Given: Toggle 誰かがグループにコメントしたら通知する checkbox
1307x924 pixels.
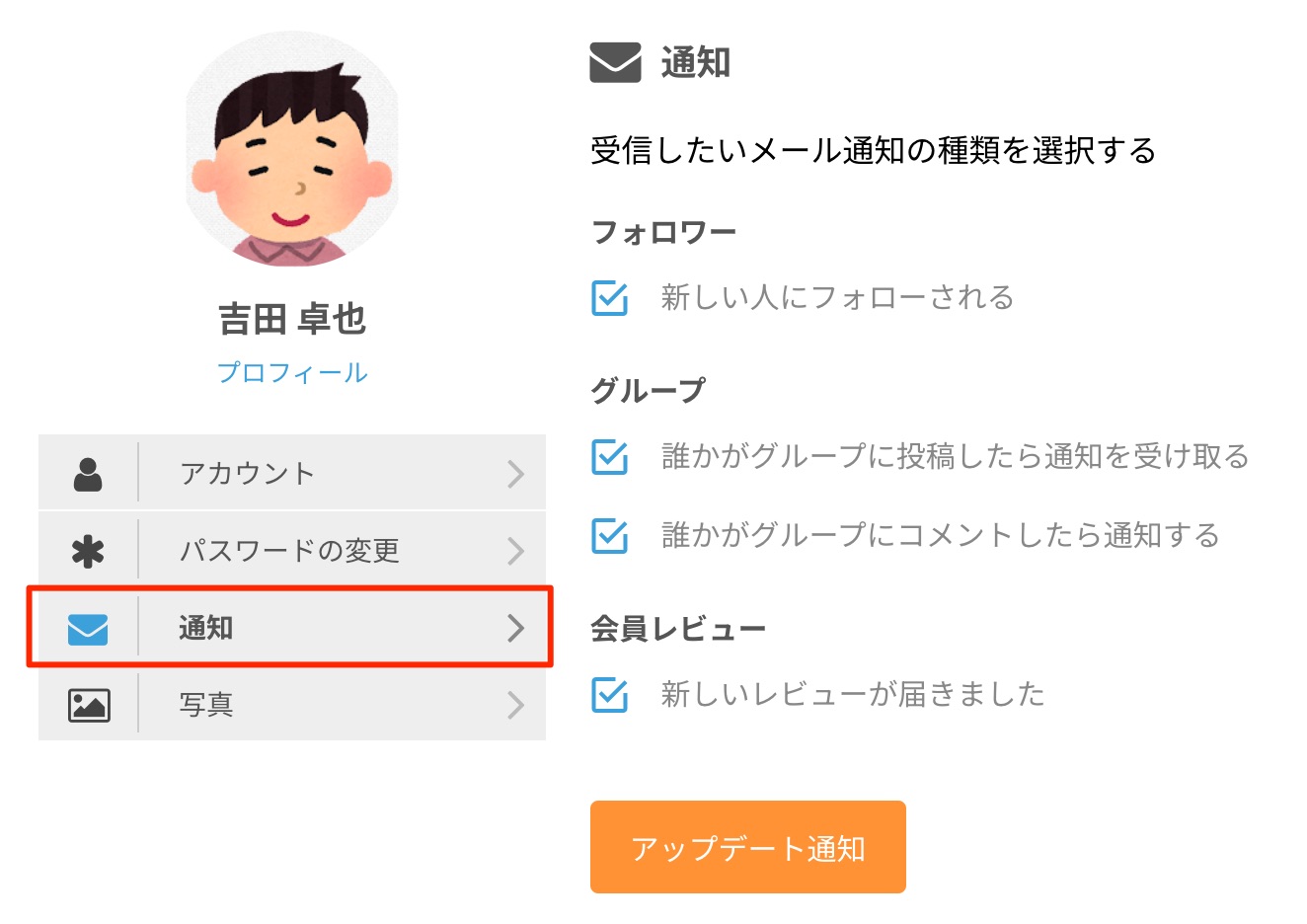Looking at the screenshot, I should tap(610, 536).
